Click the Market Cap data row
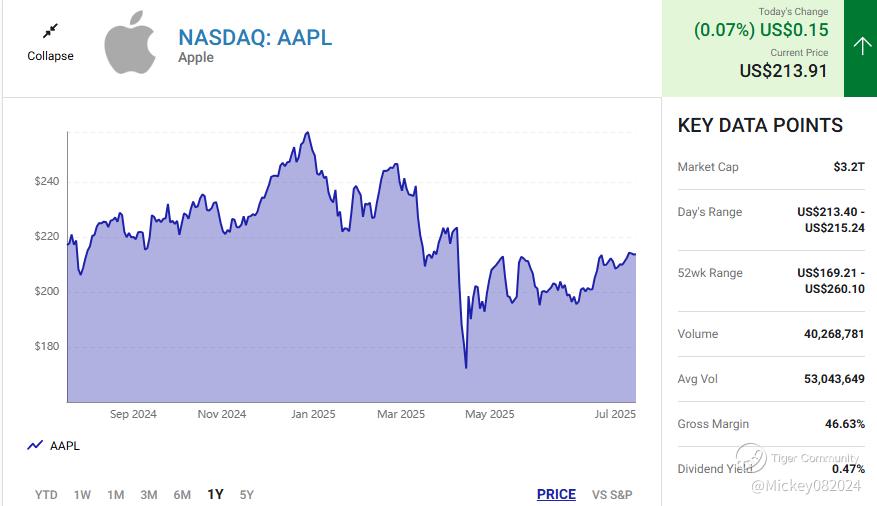Screen dimensions: 877x506 pos(770,167)
